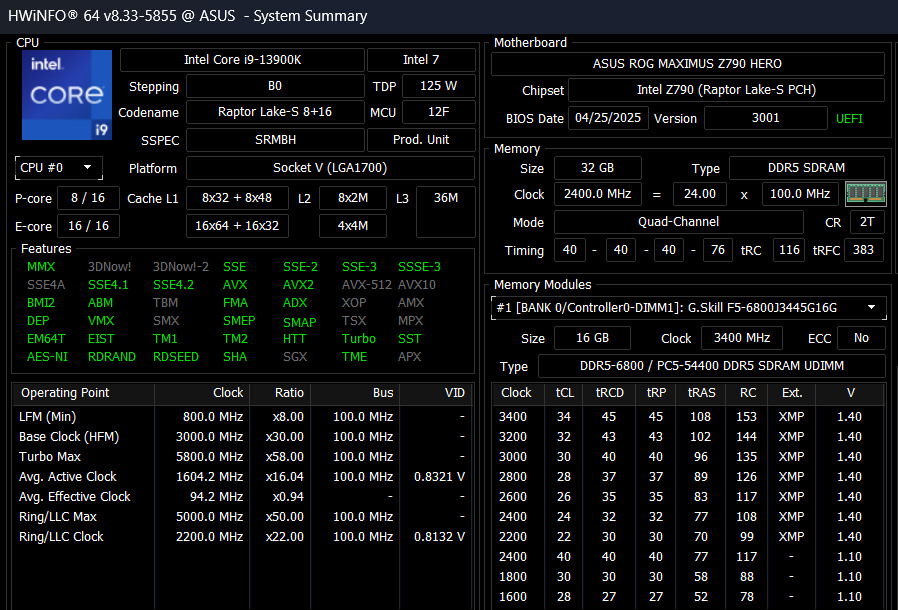Screen dimensions: 898x610
Task: Select the Base Clock (HFM) row
Action: (x=242, y=436)
